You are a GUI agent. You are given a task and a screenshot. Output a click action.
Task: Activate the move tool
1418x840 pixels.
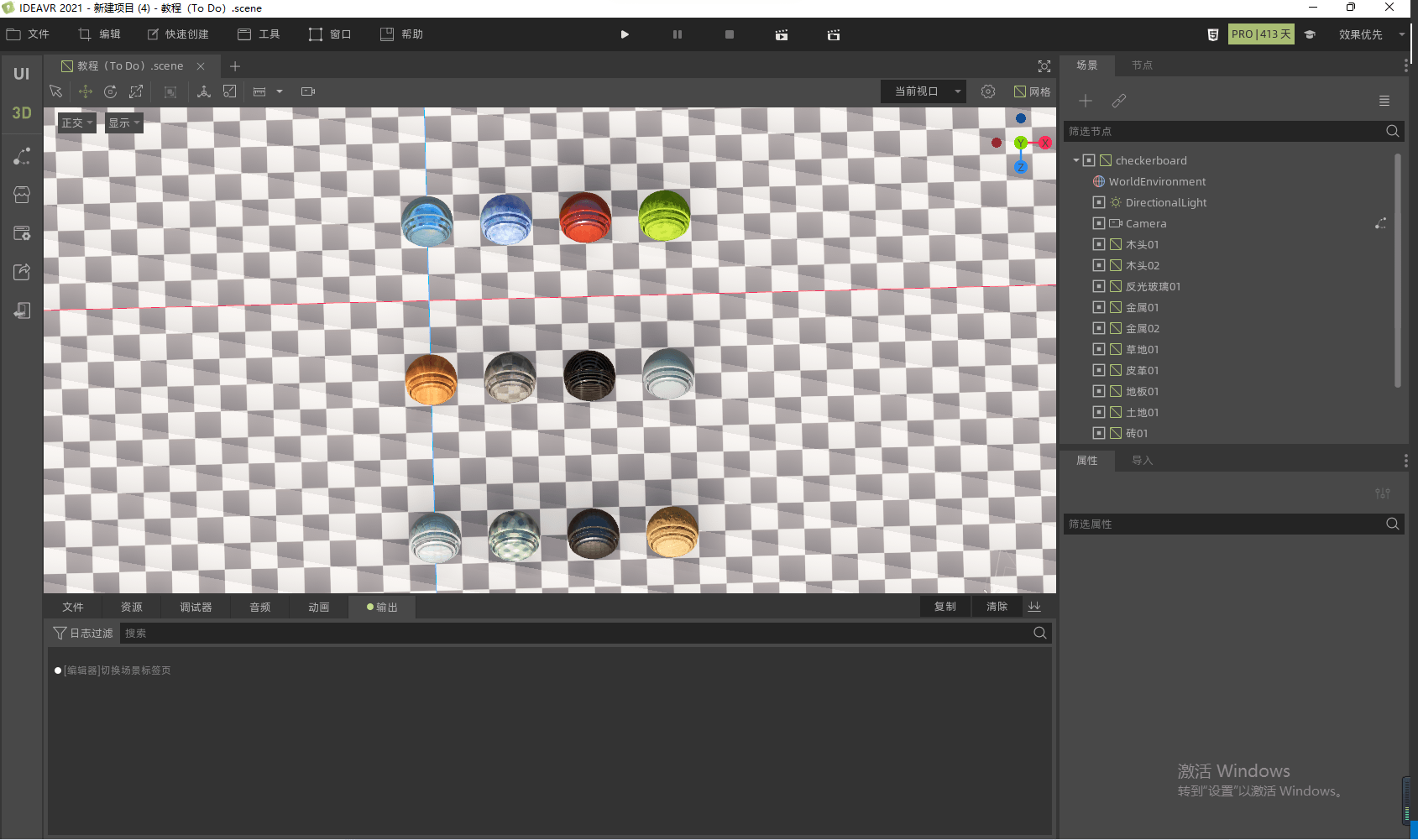[x=85, y=91]
